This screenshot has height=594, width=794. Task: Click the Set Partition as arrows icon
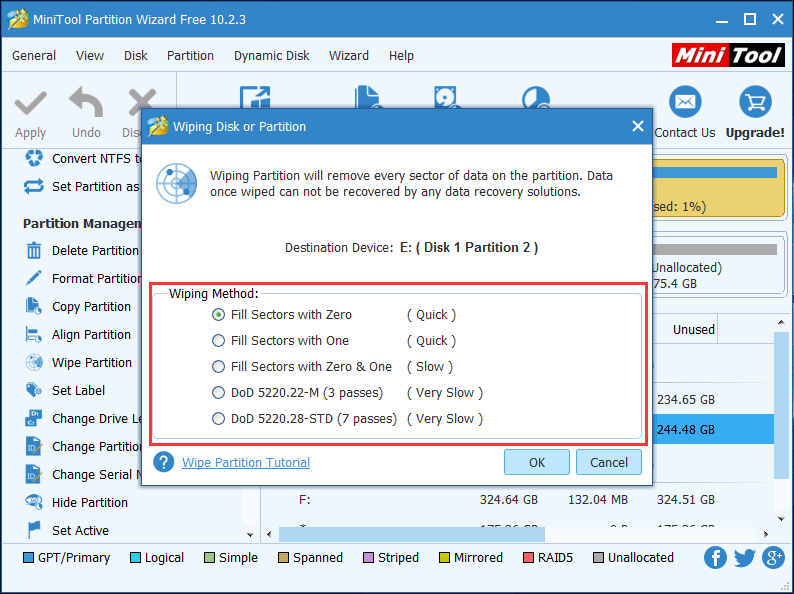(34, 186)
